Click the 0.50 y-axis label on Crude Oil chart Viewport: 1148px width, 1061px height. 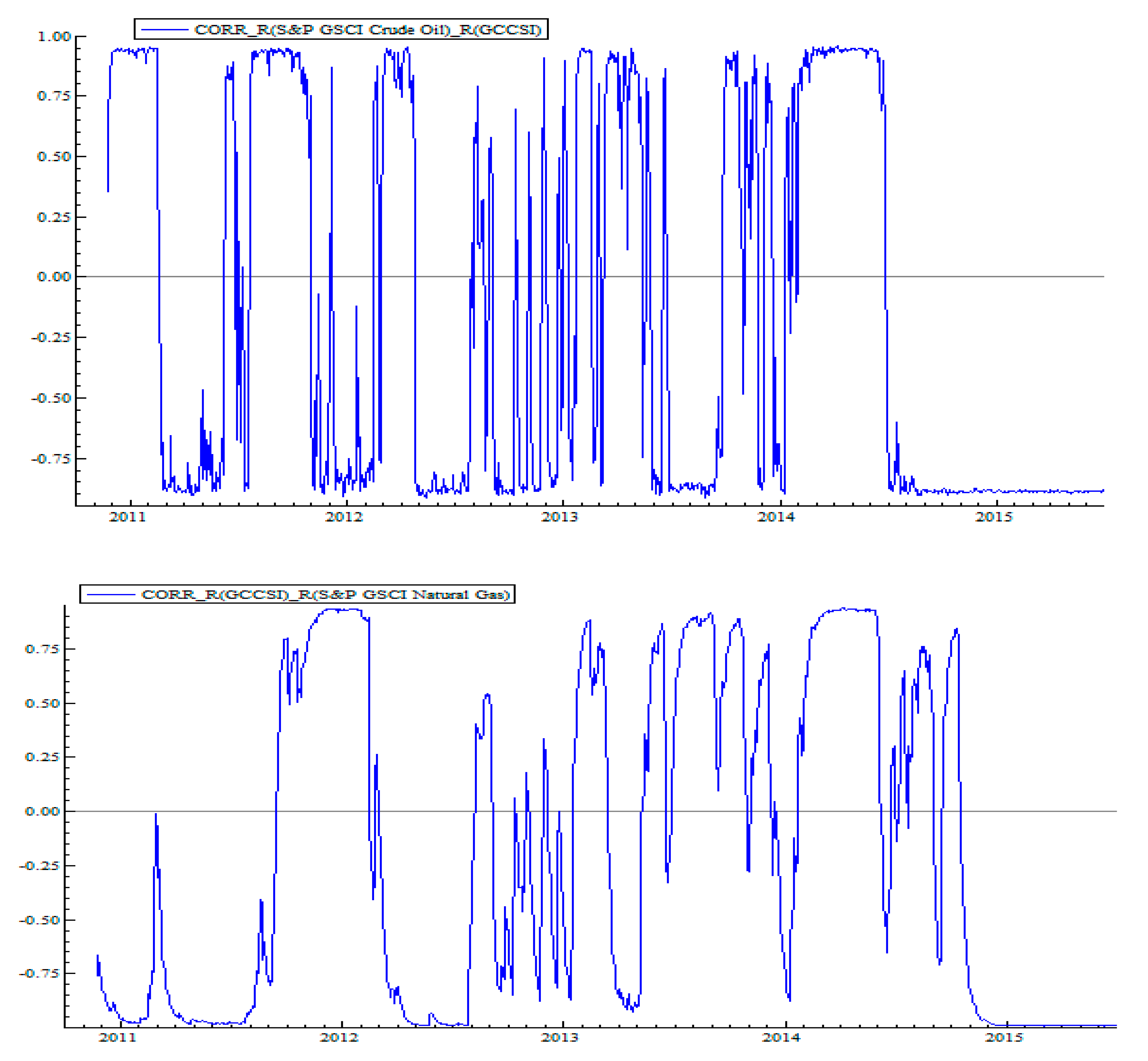coord(54,156)
